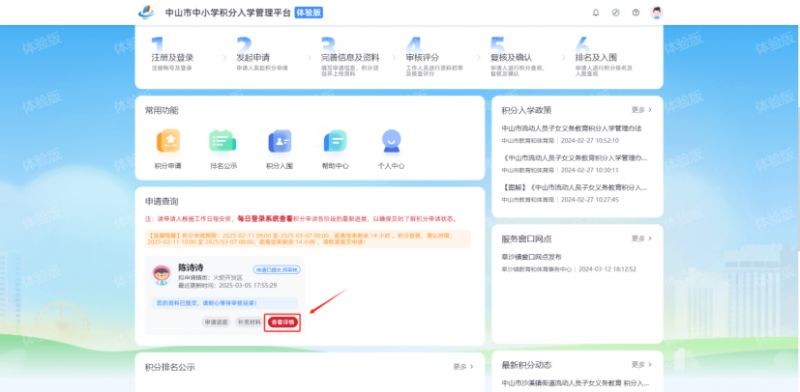This screenshot has width=800, height=392.
Task: Open the notification bell
Action: [x=596, y=13]
